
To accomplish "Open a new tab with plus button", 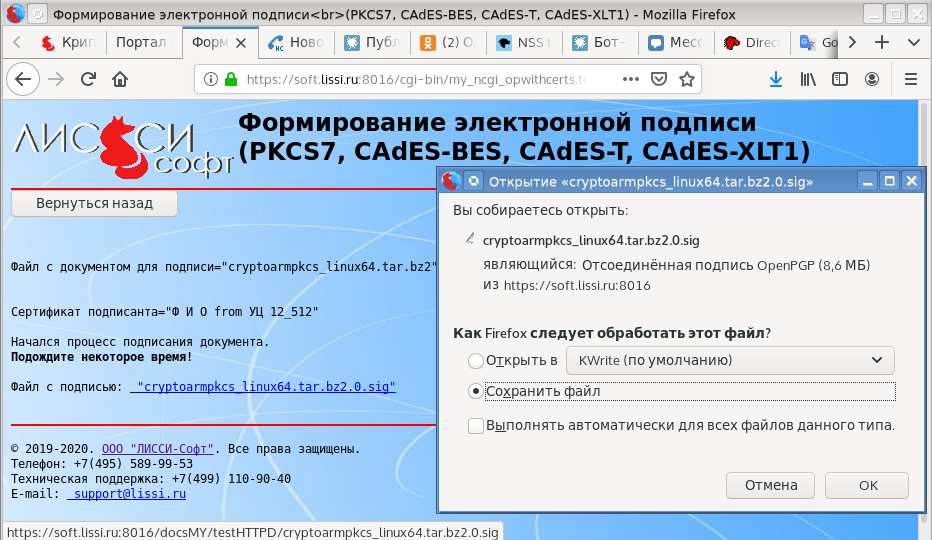I will (882, 43).
